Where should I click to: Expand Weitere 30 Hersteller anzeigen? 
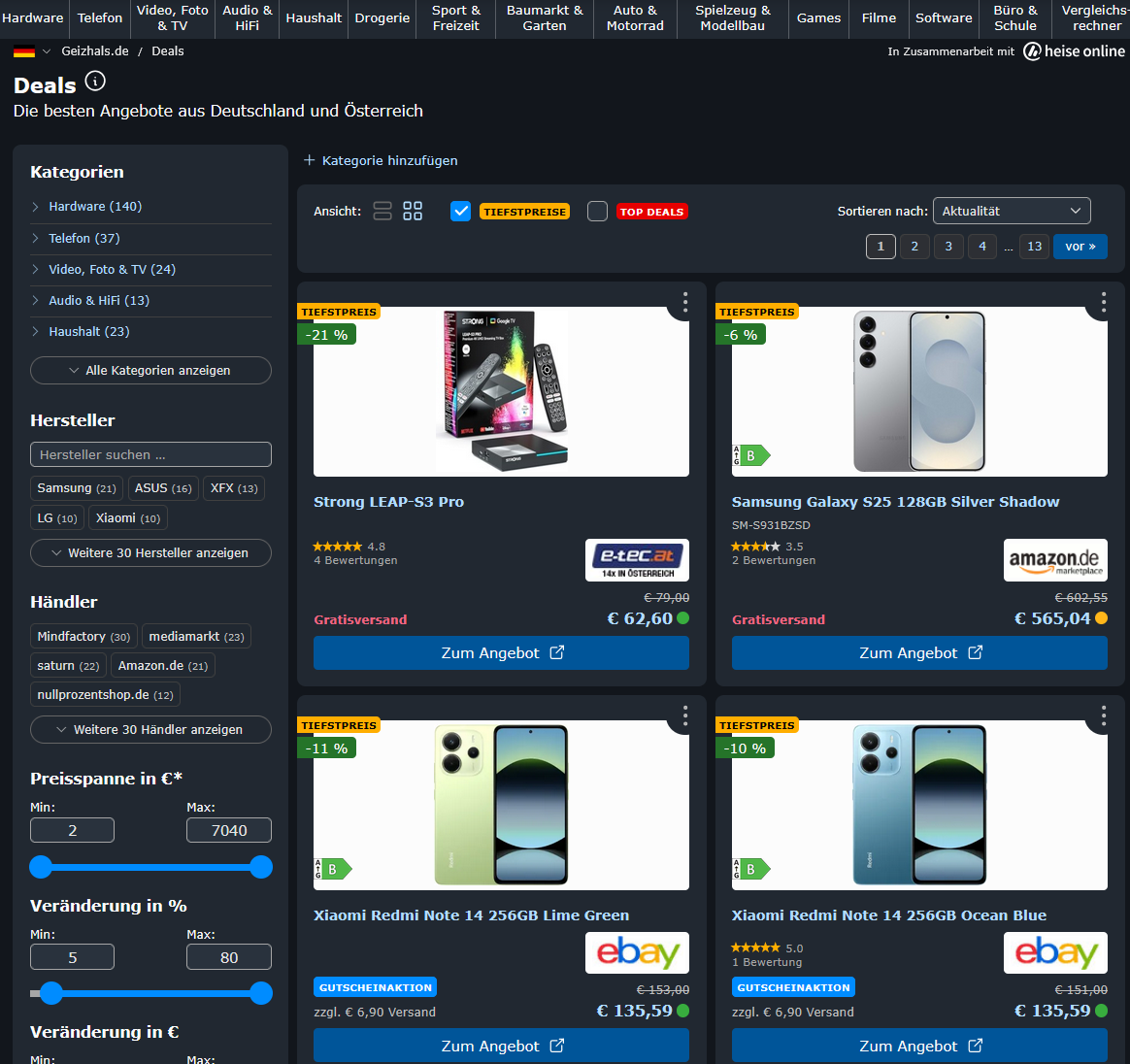point(150,553)
